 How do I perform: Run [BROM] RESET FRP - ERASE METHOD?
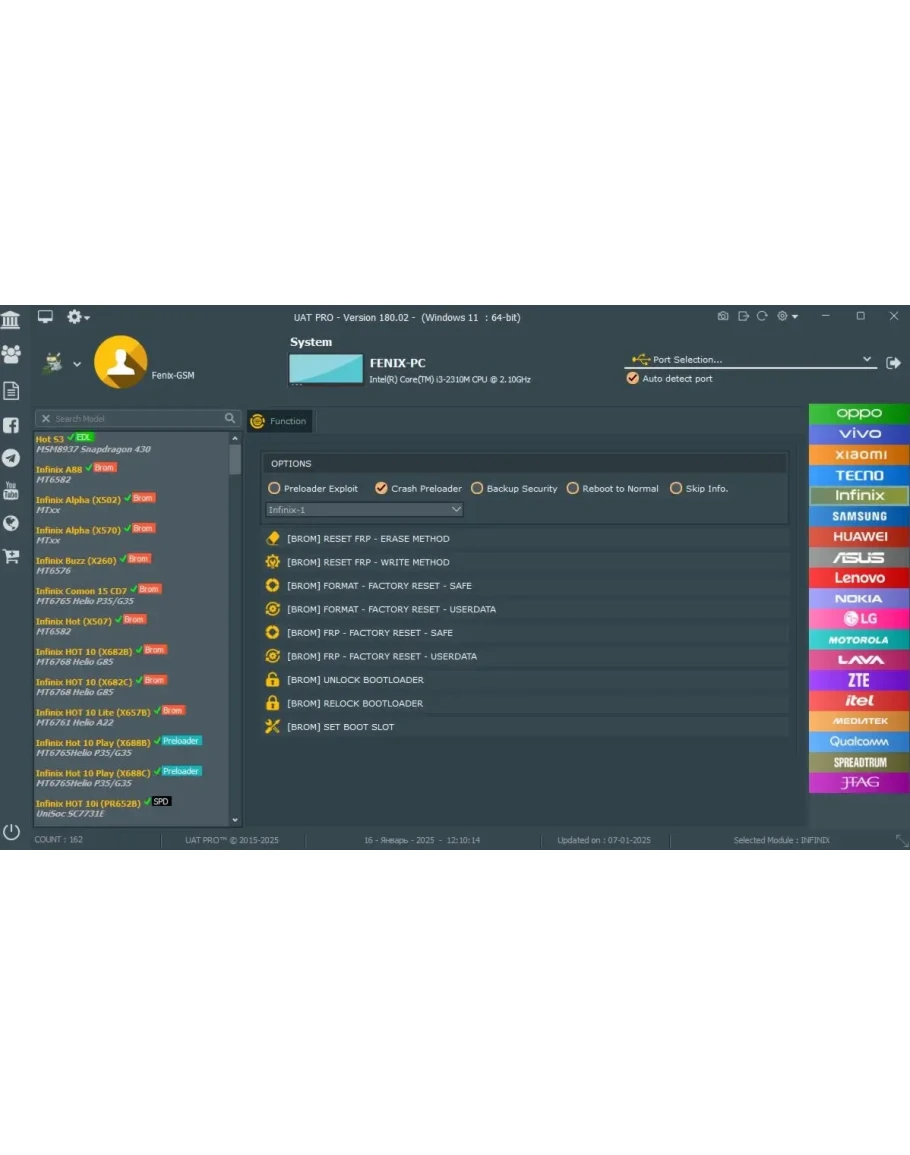click(x=367, y=539)
